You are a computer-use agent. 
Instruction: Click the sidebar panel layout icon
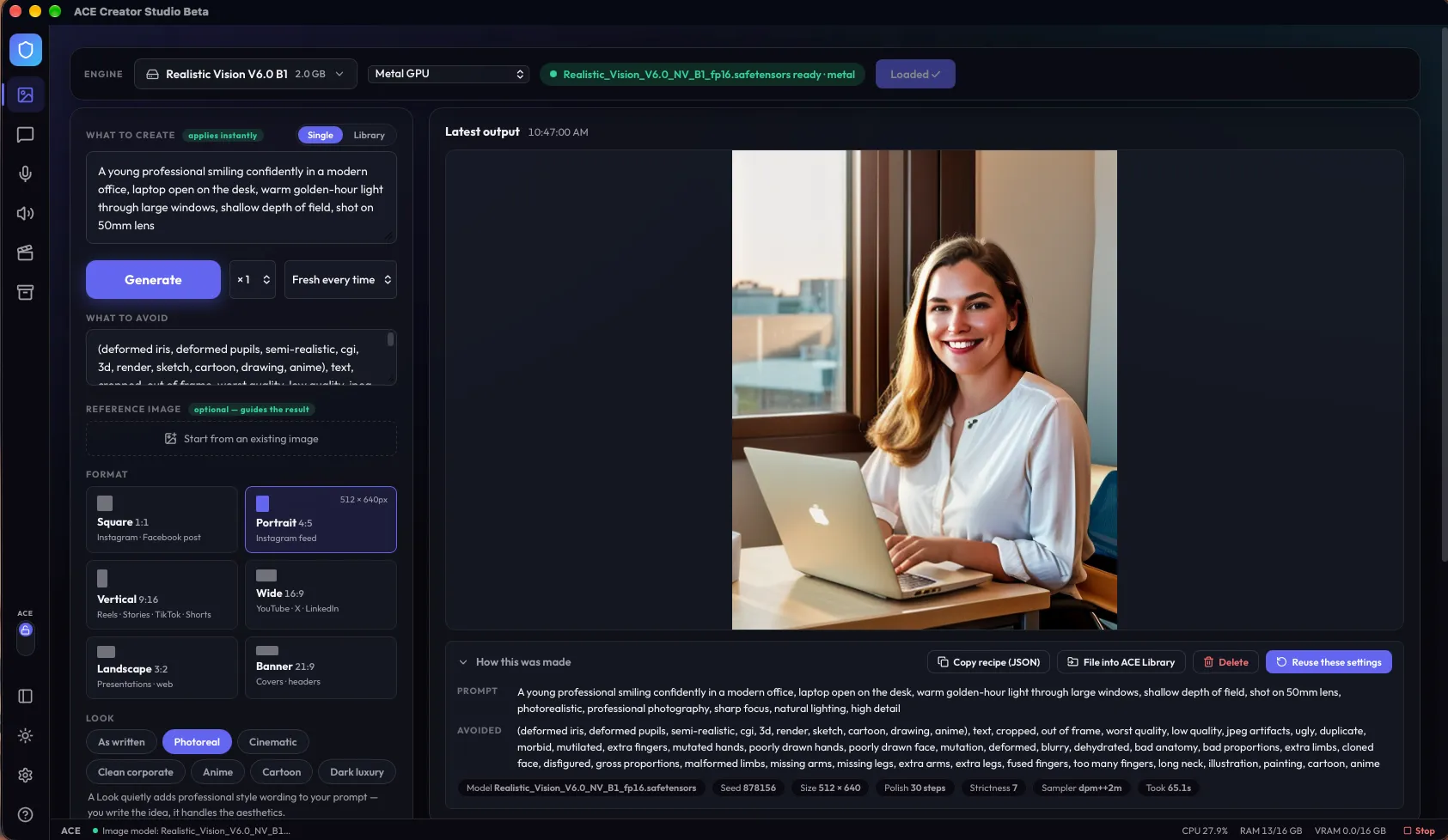coord(26,696)
